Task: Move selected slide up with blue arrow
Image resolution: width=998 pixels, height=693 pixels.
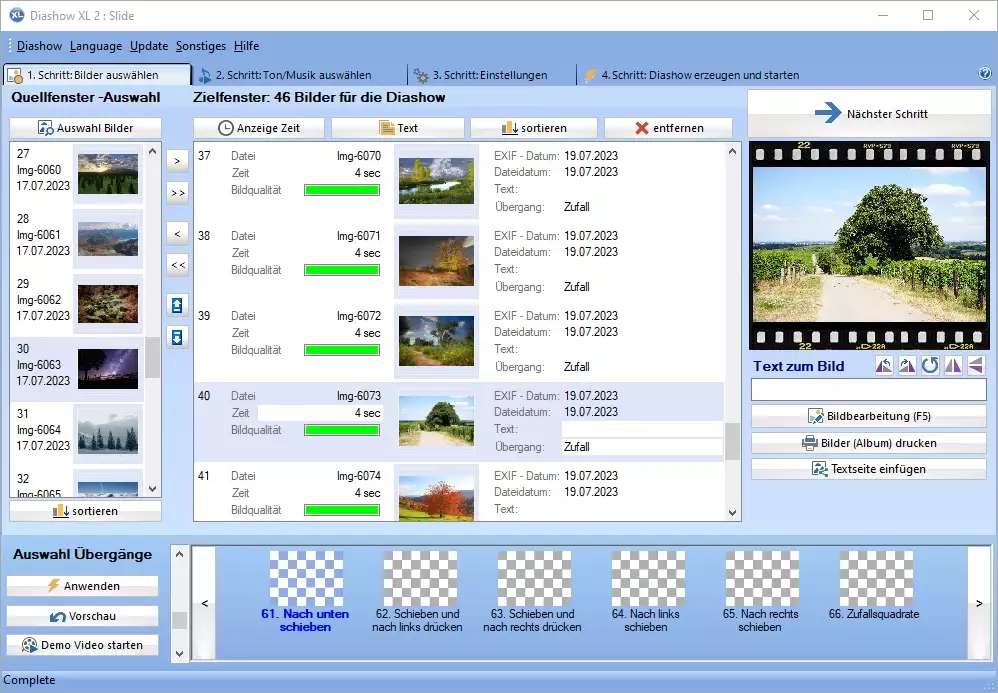Action: [x=177, y=305]
